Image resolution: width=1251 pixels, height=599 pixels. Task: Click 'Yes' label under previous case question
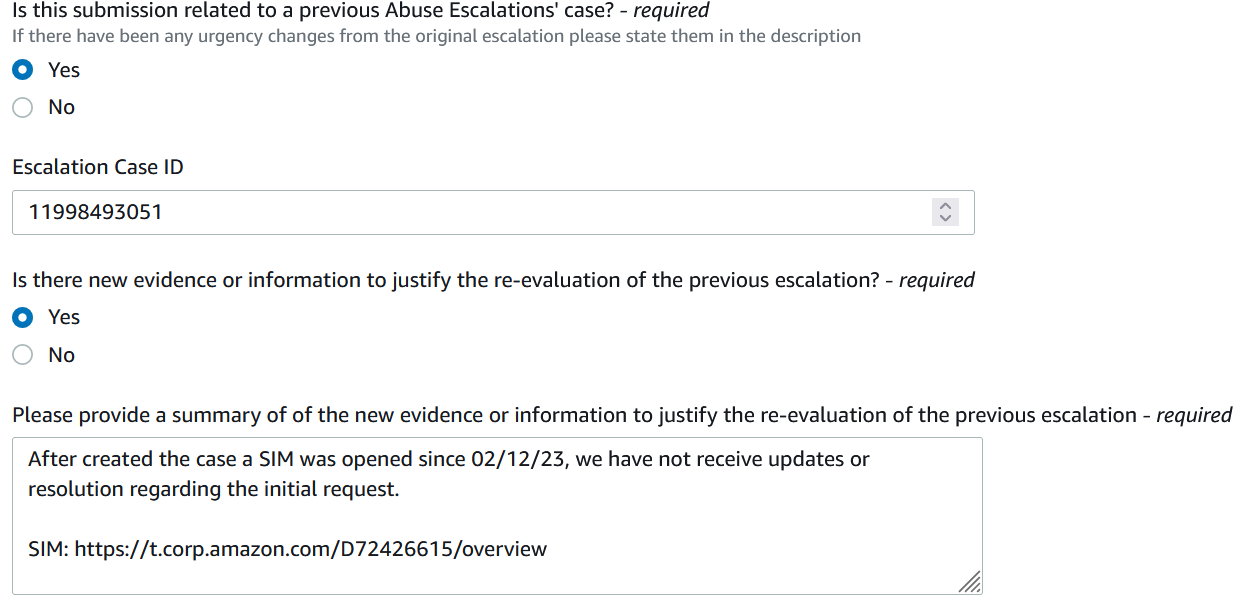[64, 70]
